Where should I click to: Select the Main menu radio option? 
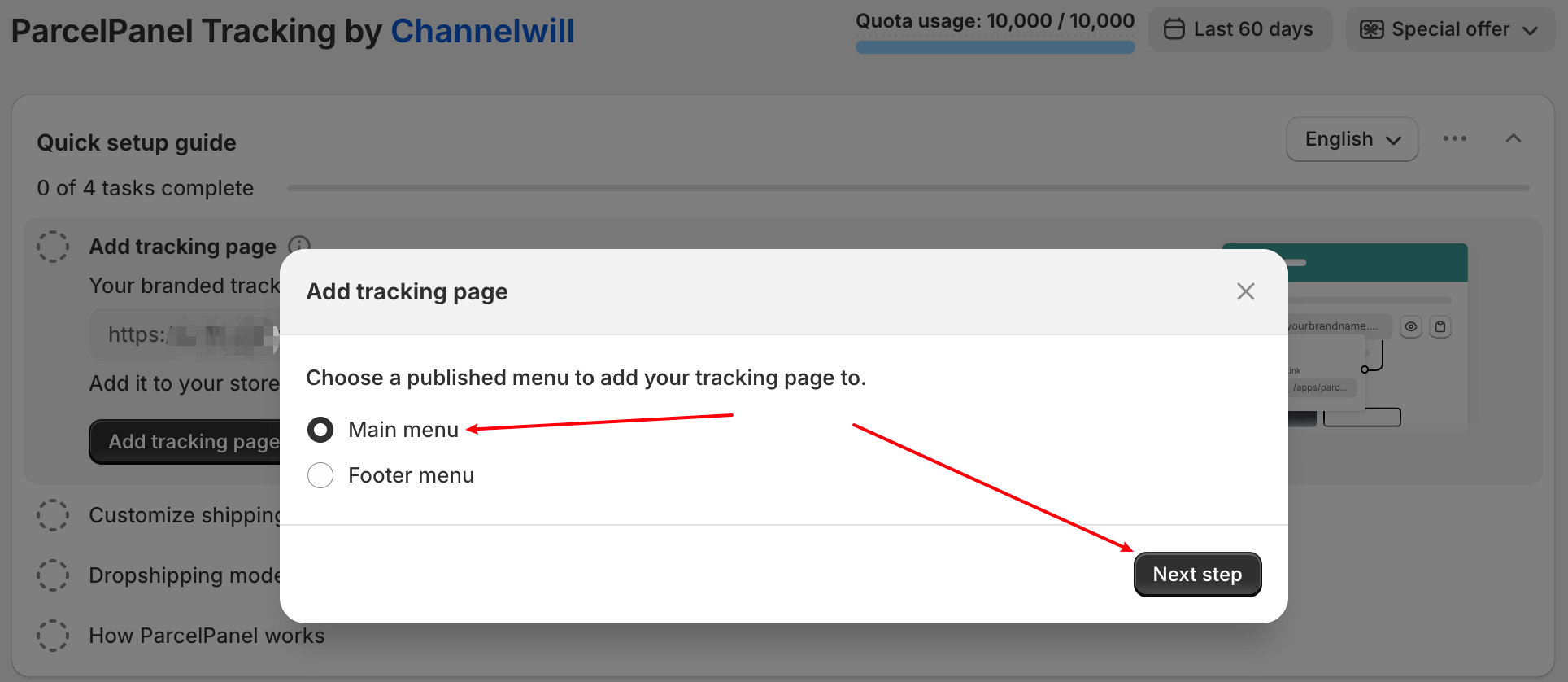[320, 430]
